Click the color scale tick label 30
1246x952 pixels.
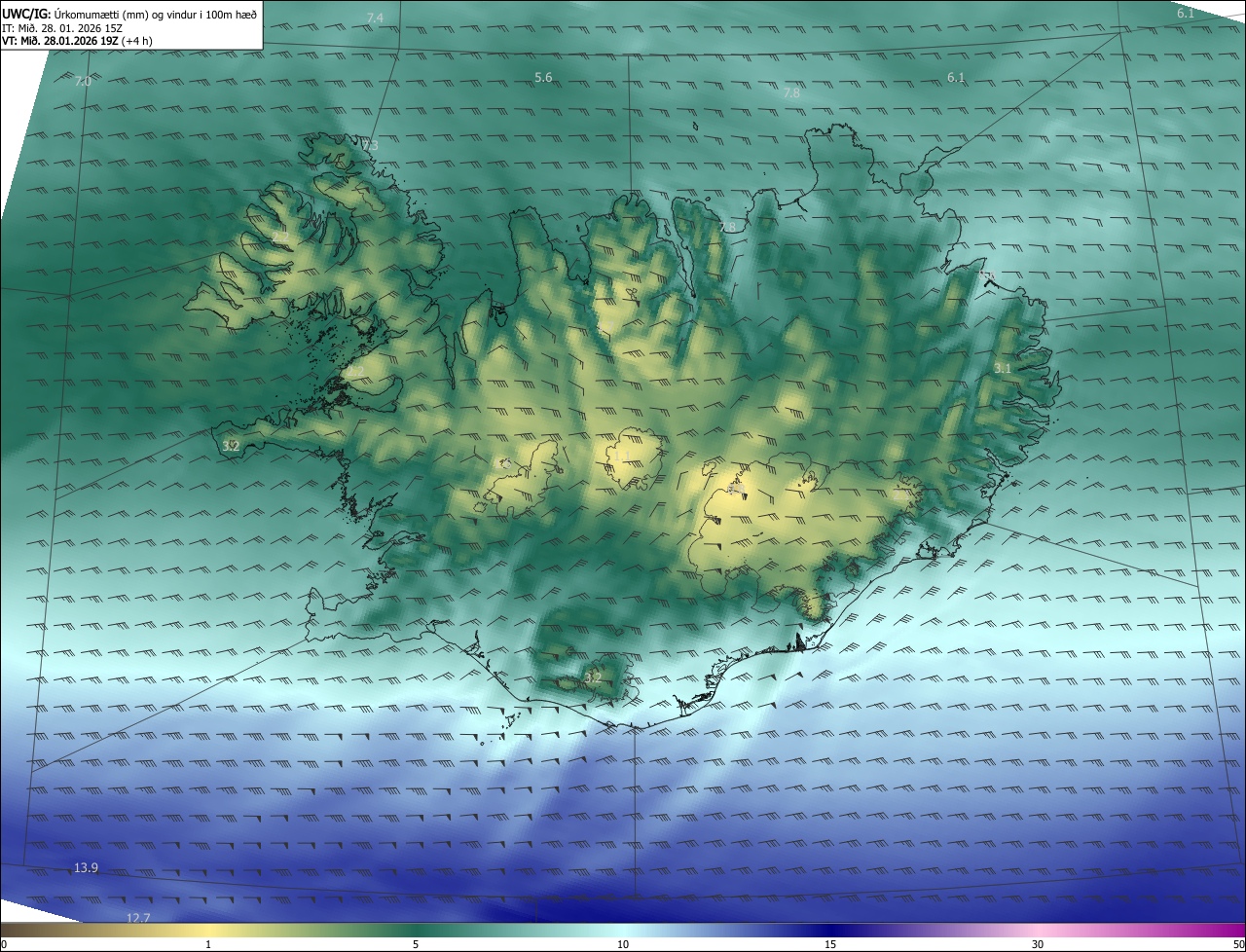point(1038,944)
